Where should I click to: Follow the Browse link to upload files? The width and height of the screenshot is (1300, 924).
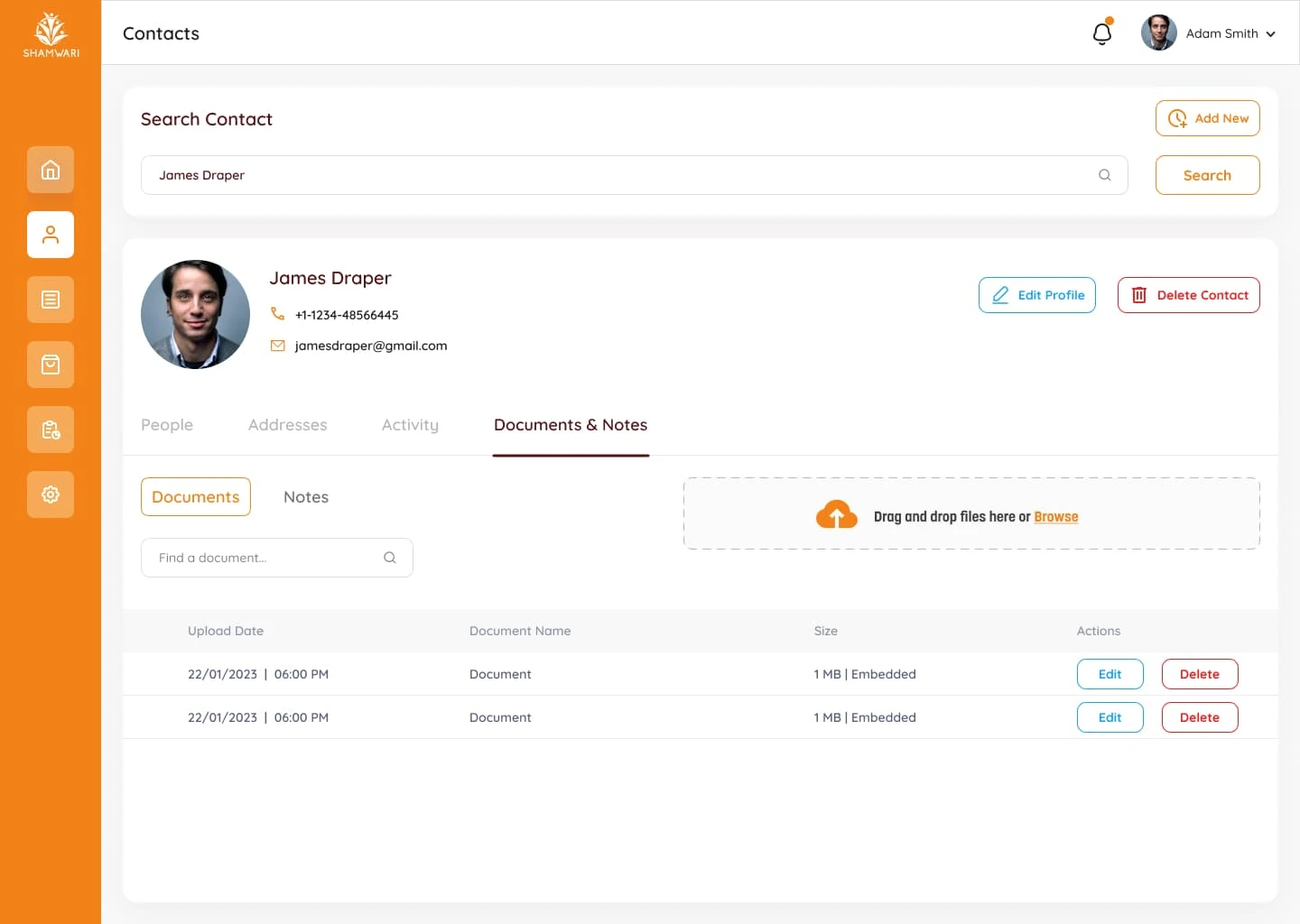[1055, 517]
